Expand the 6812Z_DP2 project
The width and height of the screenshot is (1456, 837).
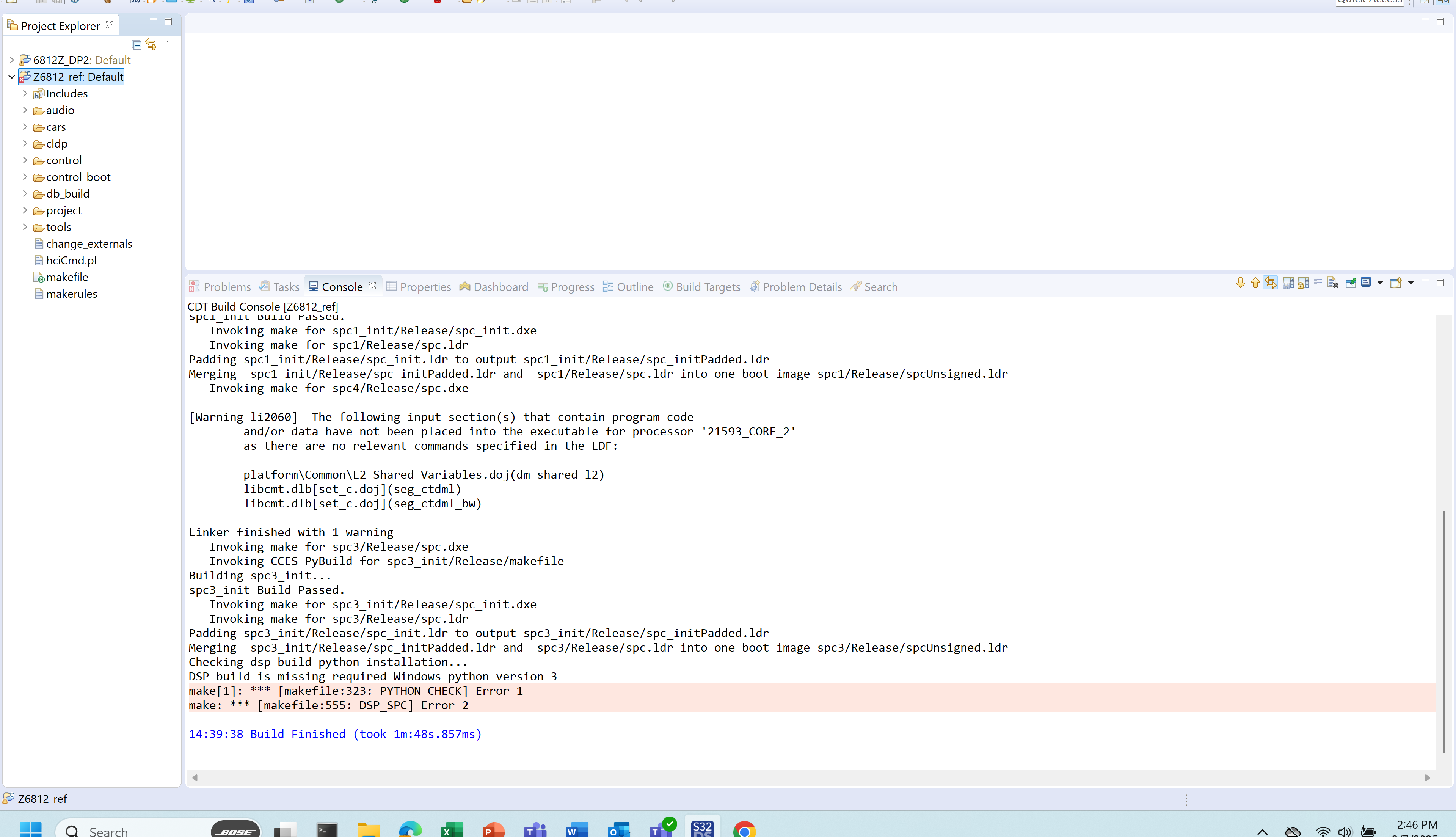click(11, 60)
